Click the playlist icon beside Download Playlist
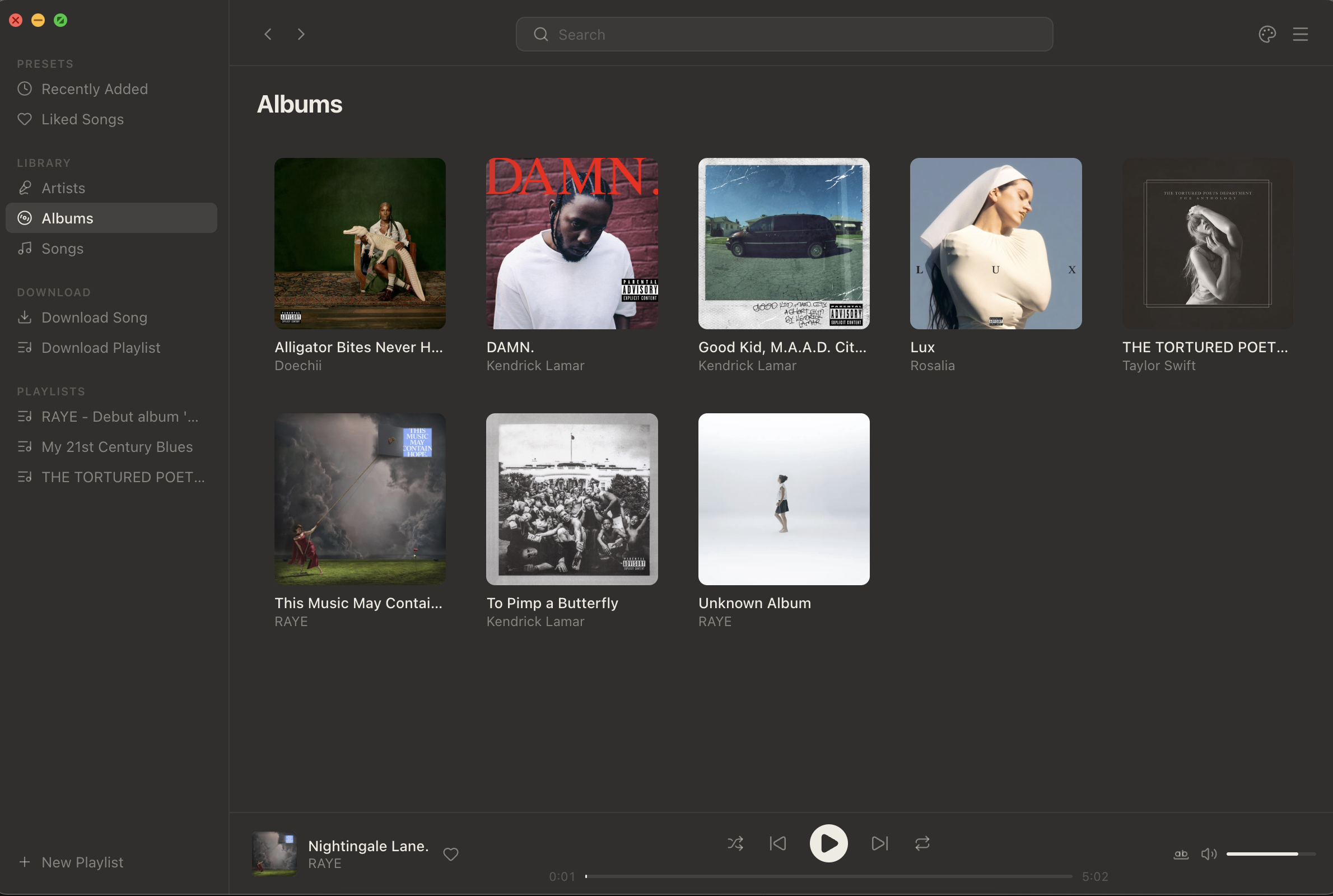Viewport: 1333px width, 896px height. point(25,347)
